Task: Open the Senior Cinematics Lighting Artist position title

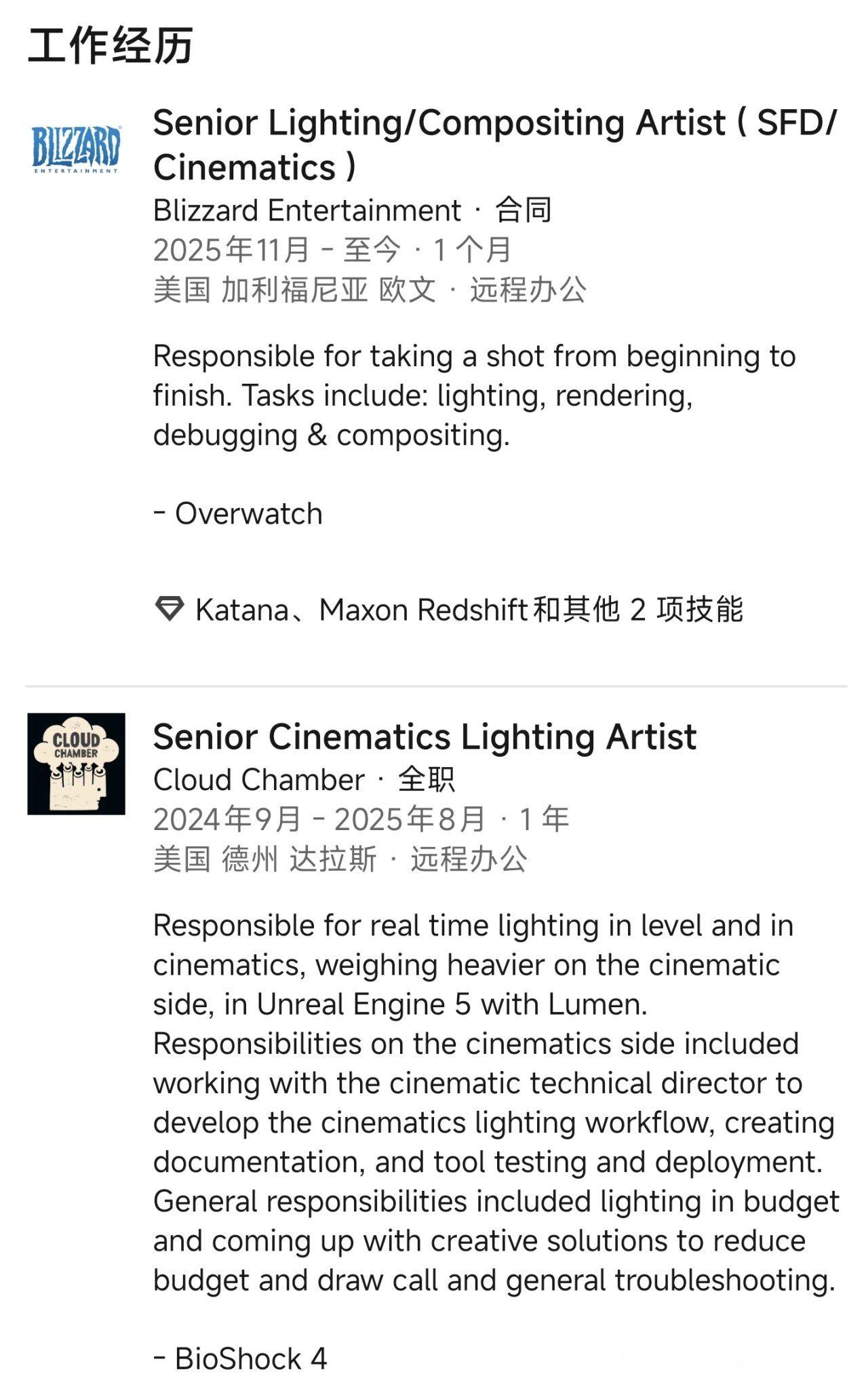Action: pos(425,737)
